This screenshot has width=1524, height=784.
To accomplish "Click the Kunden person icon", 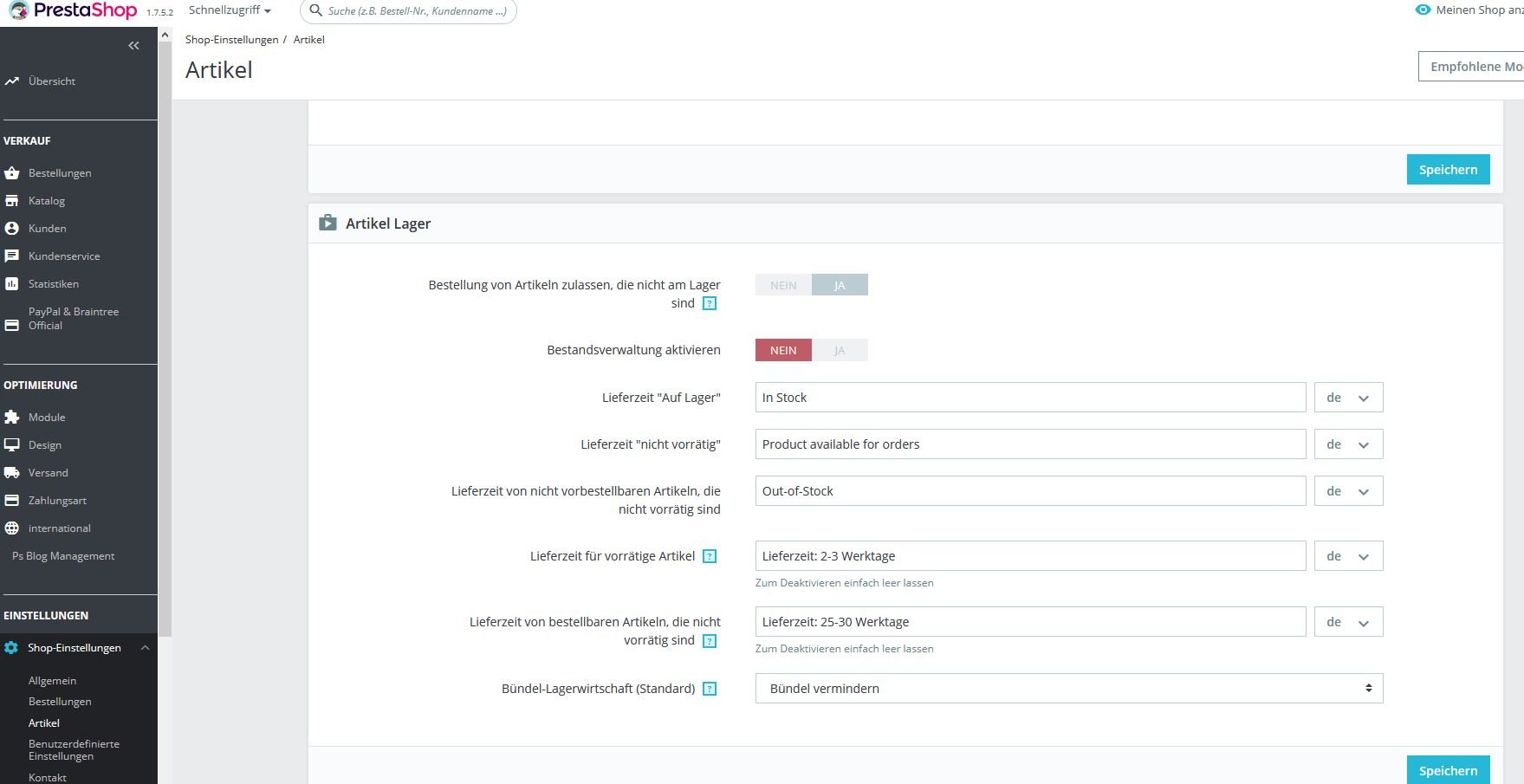I will coord(11,229).
